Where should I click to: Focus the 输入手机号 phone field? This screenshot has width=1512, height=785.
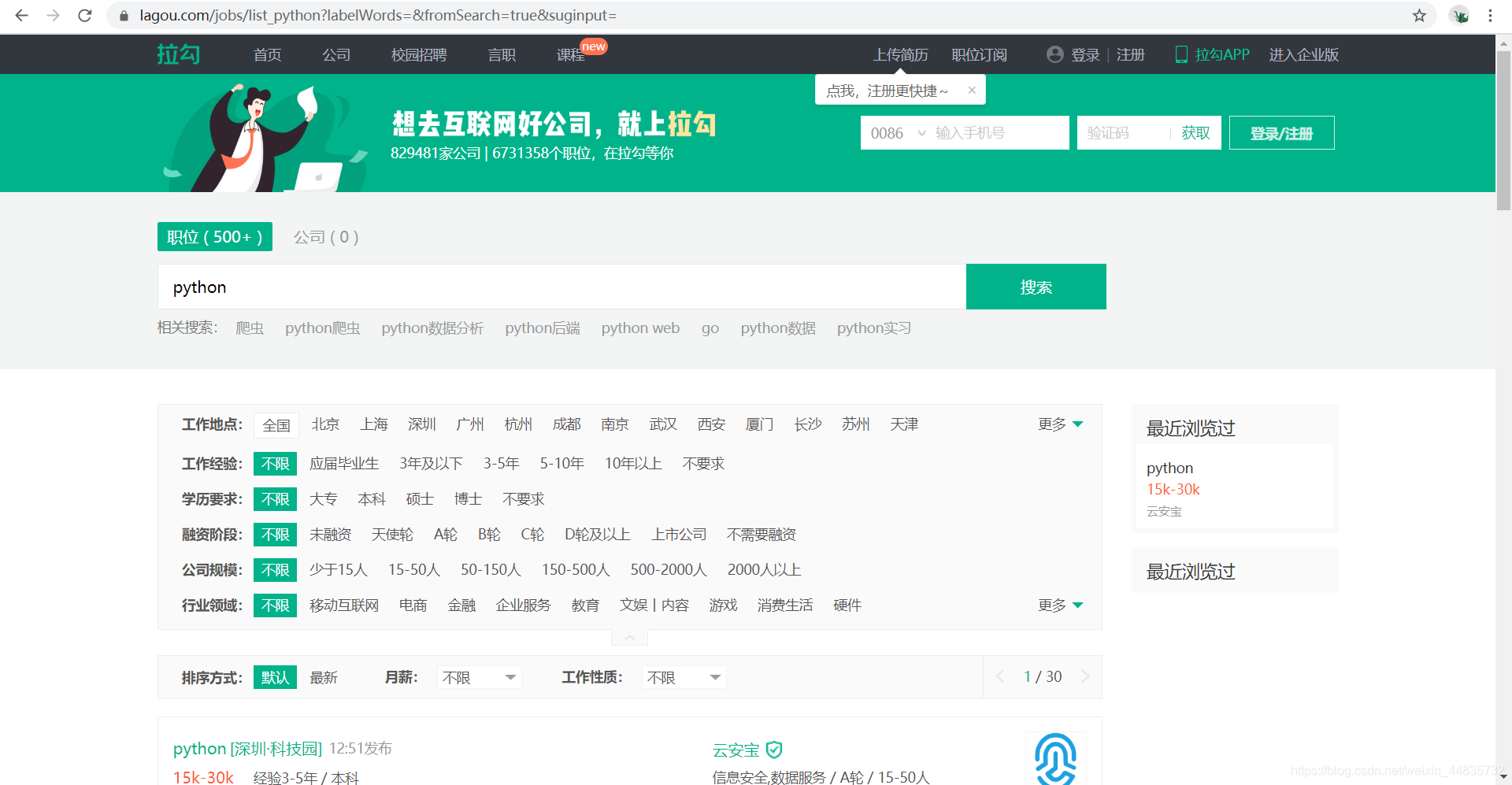tap(999, 132)
